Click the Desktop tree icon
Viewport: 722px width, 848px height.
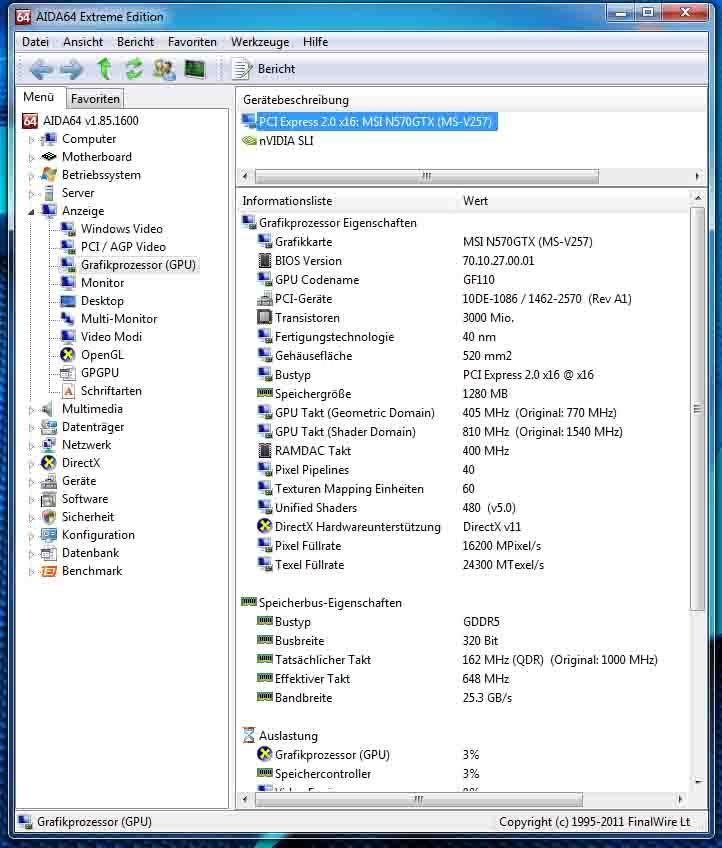pos(68,301)
